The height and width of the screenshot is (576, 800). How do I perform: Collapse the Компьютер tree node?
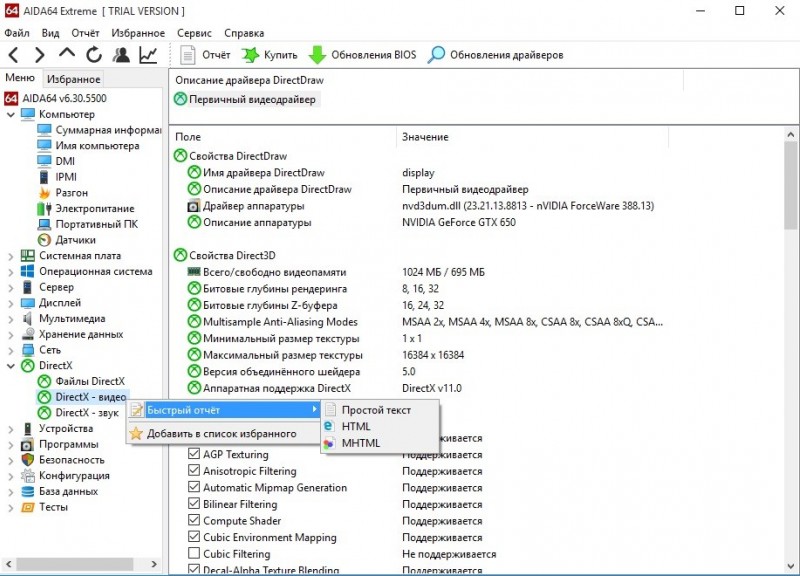click(11, 115)
